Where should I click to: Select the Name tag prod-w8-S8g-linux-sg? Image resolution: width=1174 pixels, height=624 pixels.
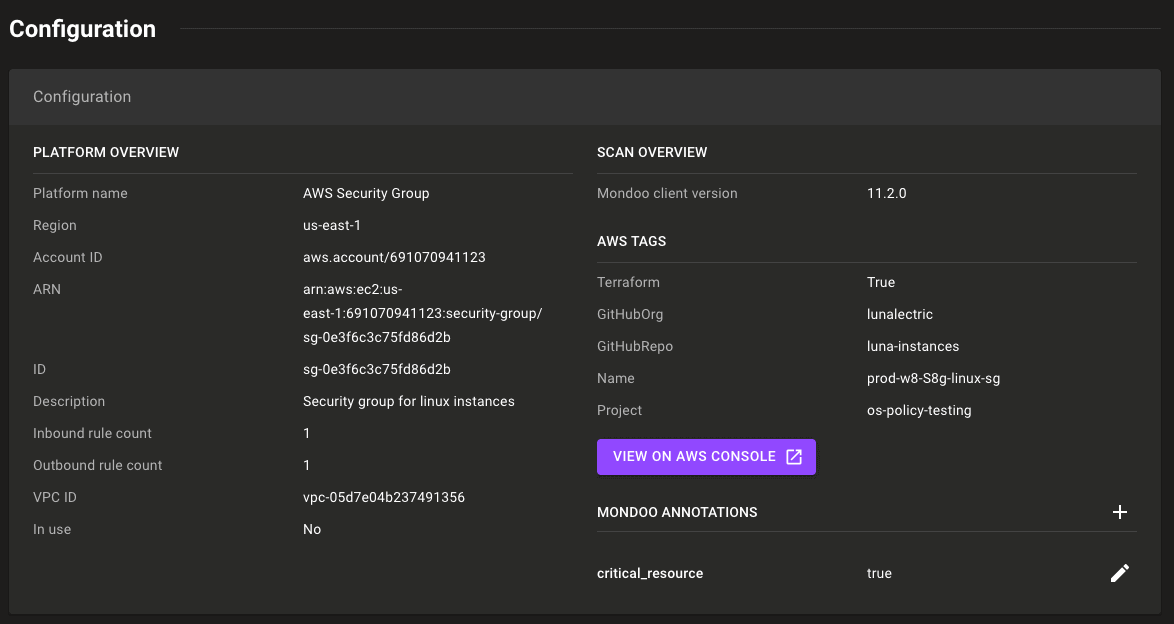[x=932, y=378]
